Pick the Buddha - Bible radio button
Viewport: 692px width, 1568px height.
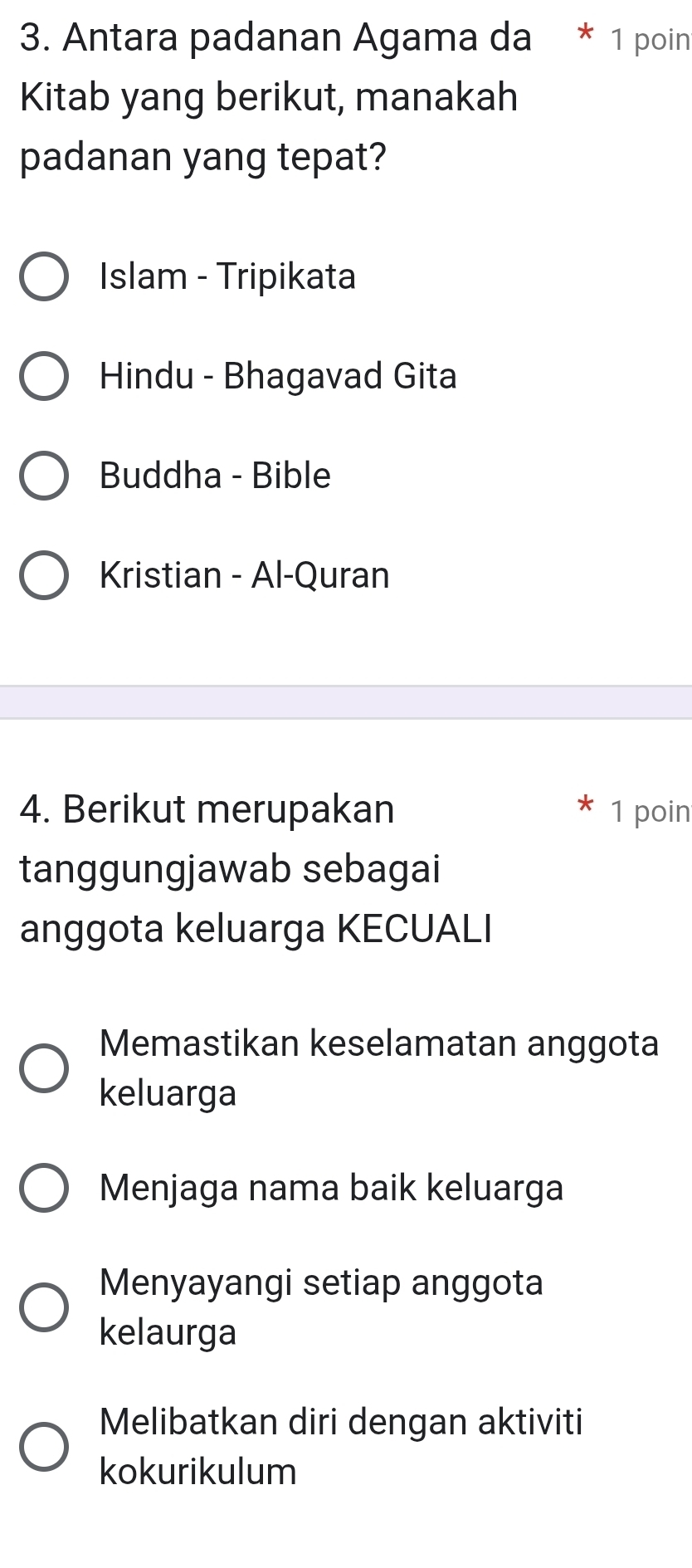pos(44,476)
